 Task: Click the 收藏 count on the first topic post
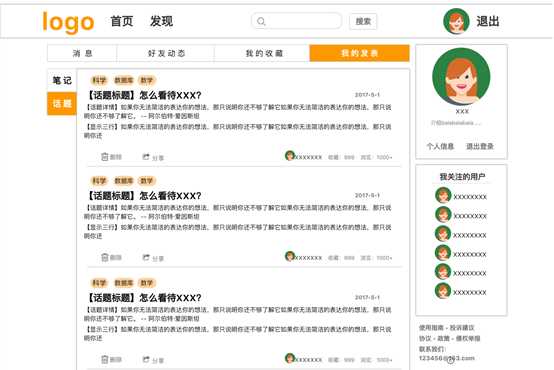(x=341, y=157)
